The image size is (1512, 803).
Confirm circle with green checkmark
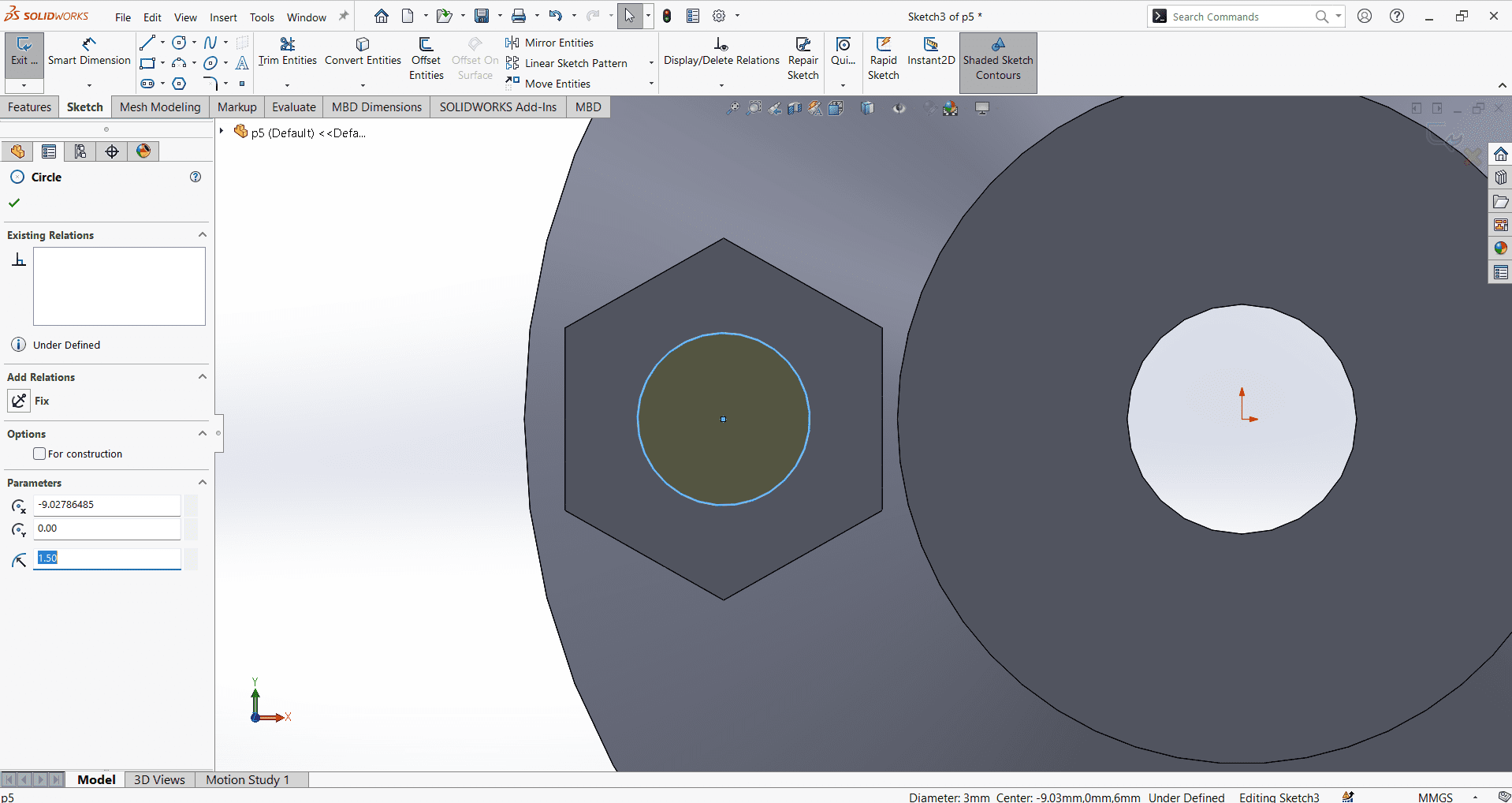coord(14,203)
